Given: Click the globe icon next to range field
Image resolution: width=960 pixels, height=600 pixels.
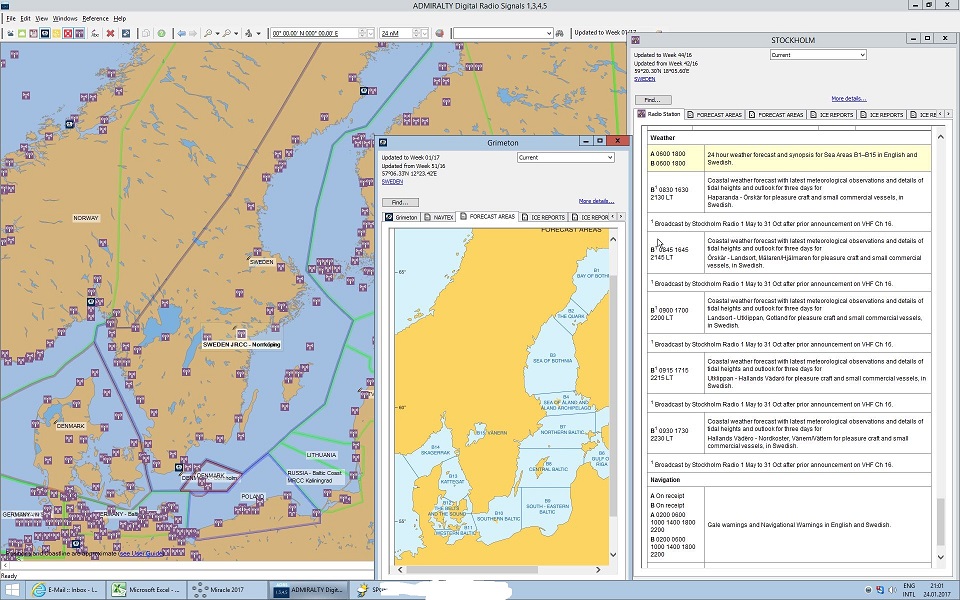Looking at the screenshot, I should (x=440, y=34).
